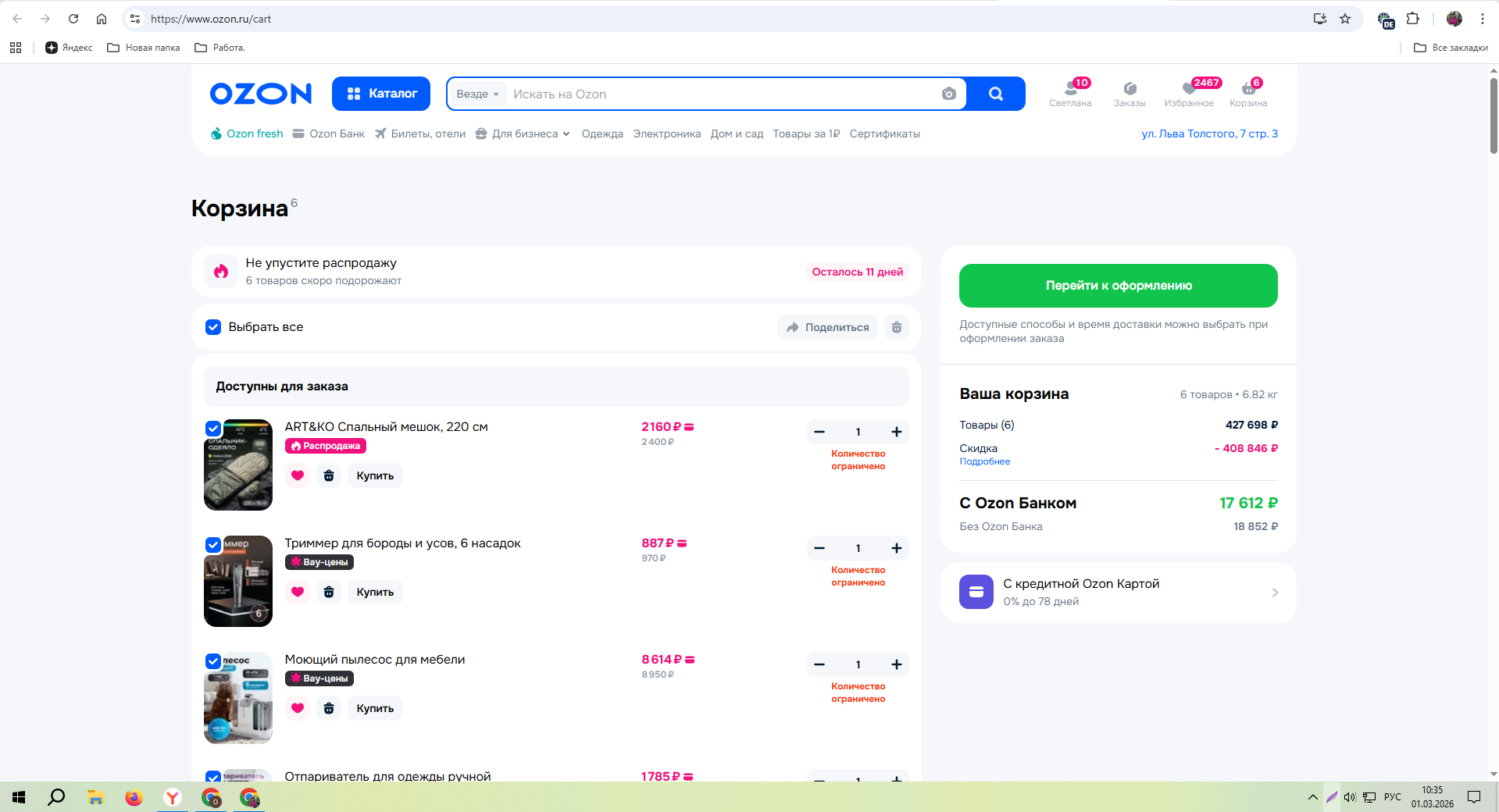Open Ozon Банк section
This screenshot has height=812, width=1499.
point(329,134)
